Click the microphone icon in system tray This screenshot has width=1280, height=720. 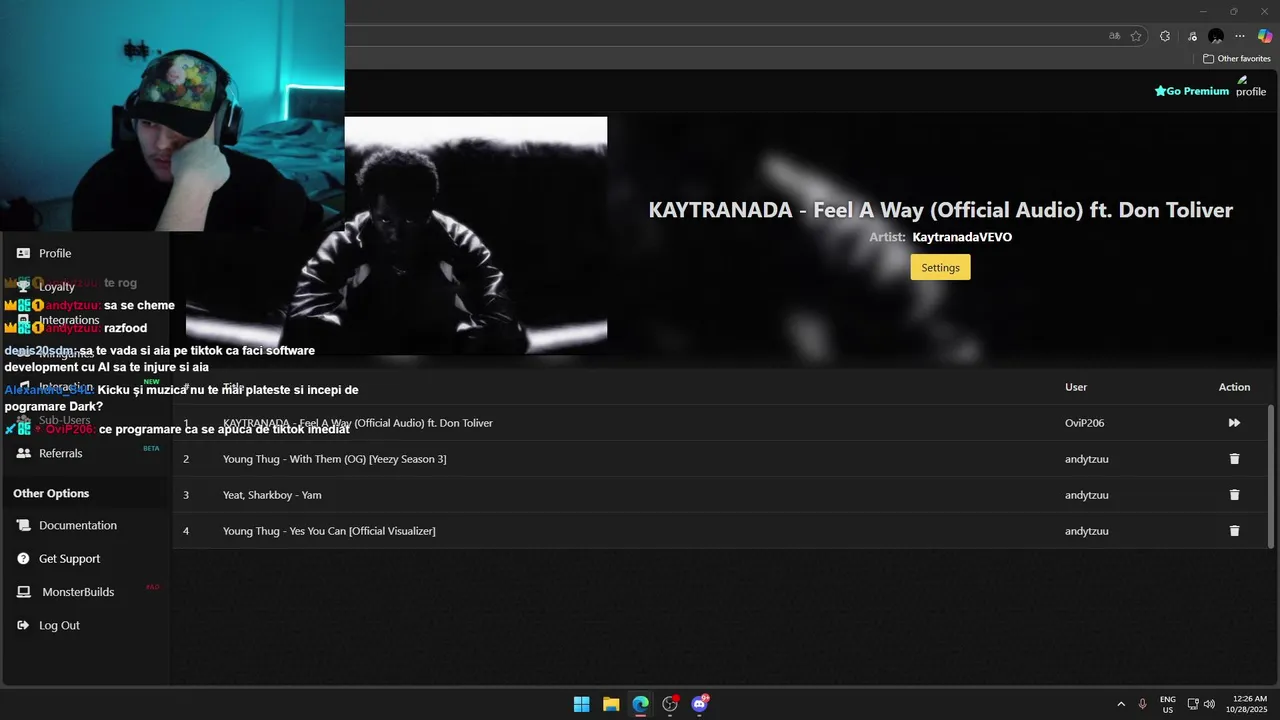coord(1142,704)
